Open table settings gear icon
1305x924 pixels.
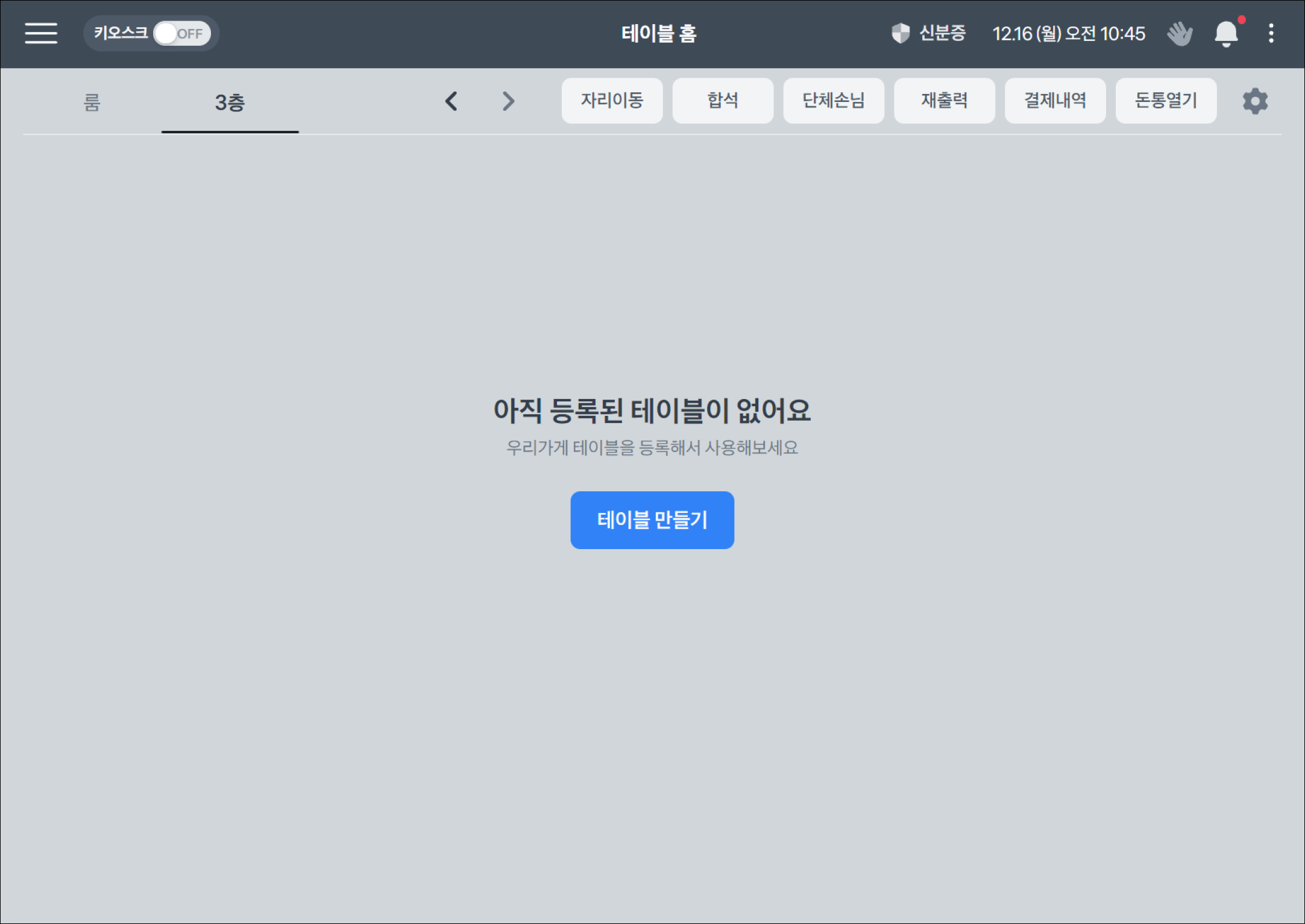[1255, 101]
